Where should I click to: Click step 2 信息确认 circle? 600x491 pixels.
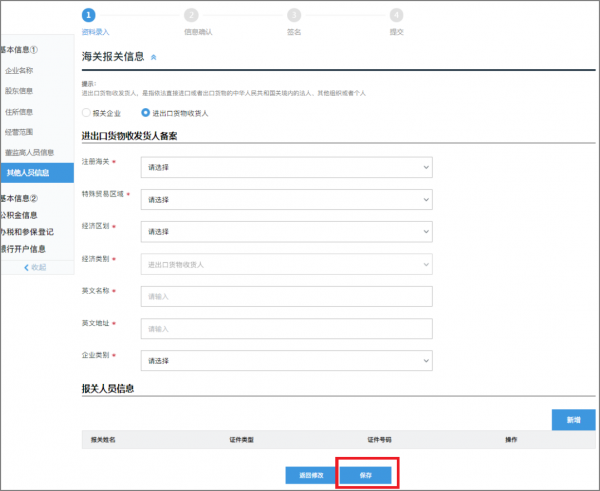click(191, 15)
